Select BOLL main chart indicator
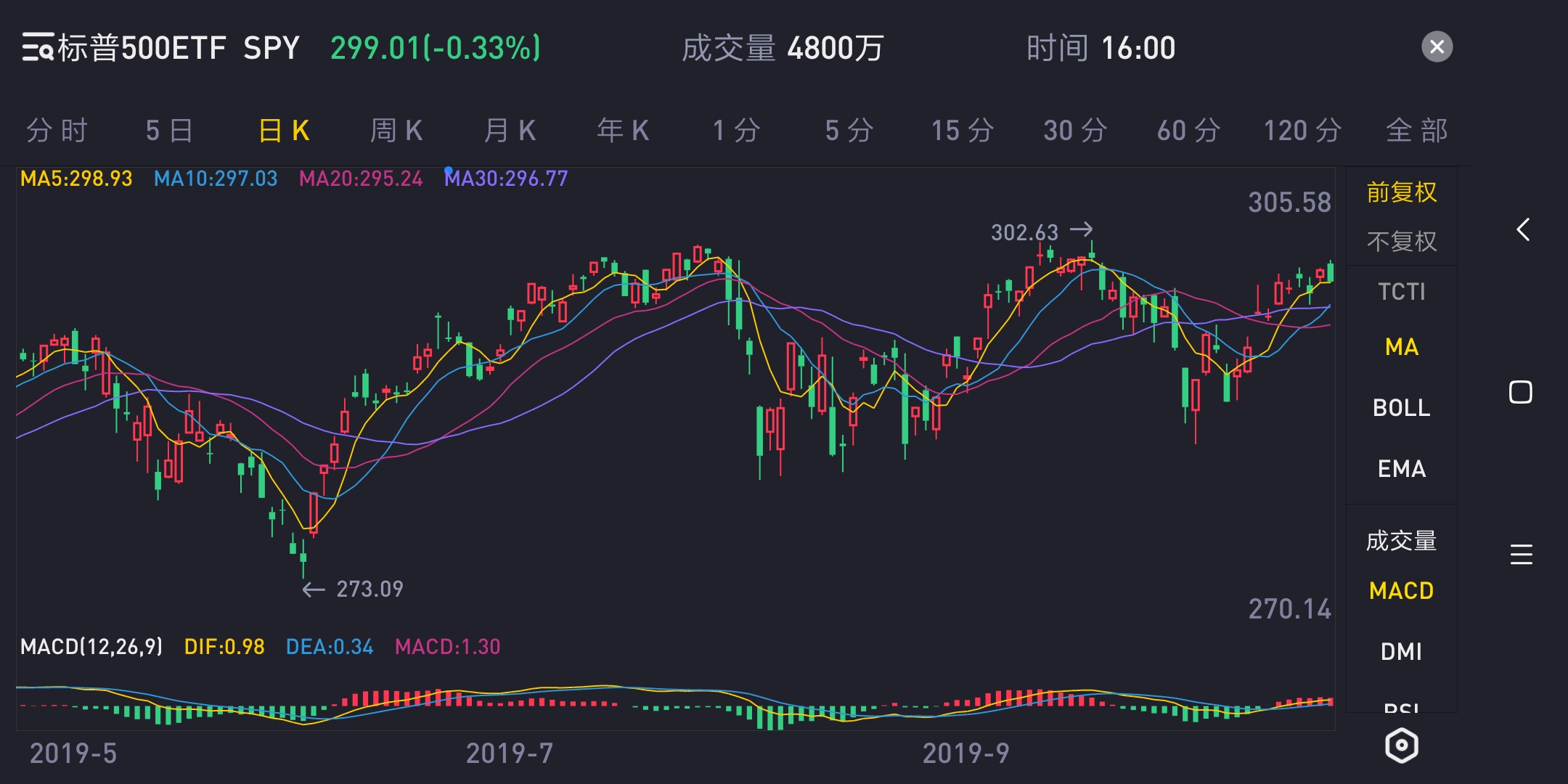 (x=1401, y=408)
